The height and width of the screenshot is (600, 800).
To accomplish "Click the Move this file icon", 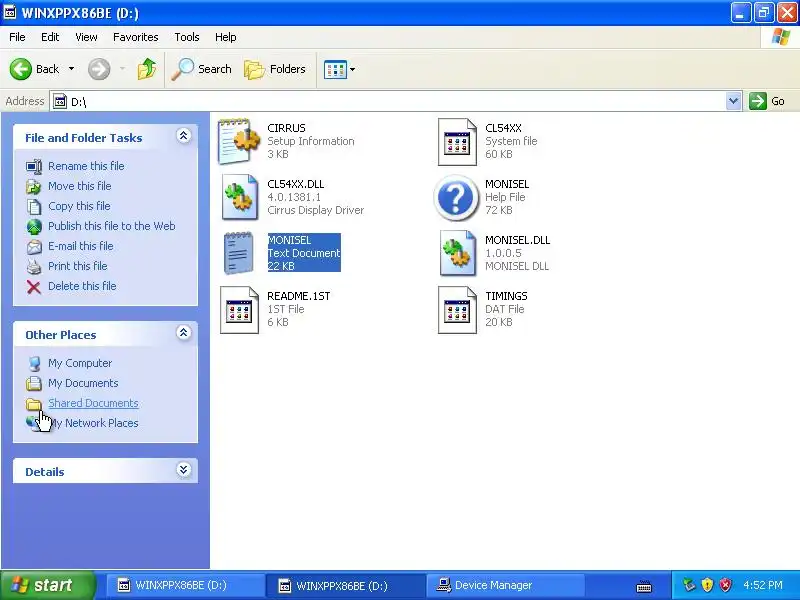I will click(34, 187).
